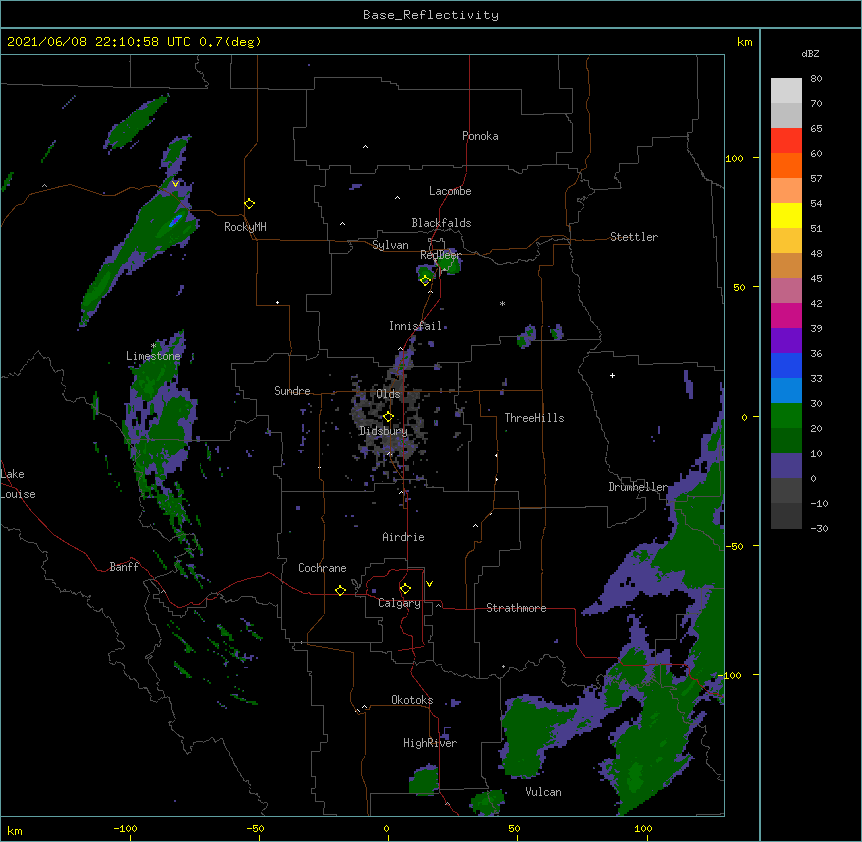The image size is (862, 842).
Task: Click the white caret marker southwest of Ponoka
Action: [x=366, y=147]
